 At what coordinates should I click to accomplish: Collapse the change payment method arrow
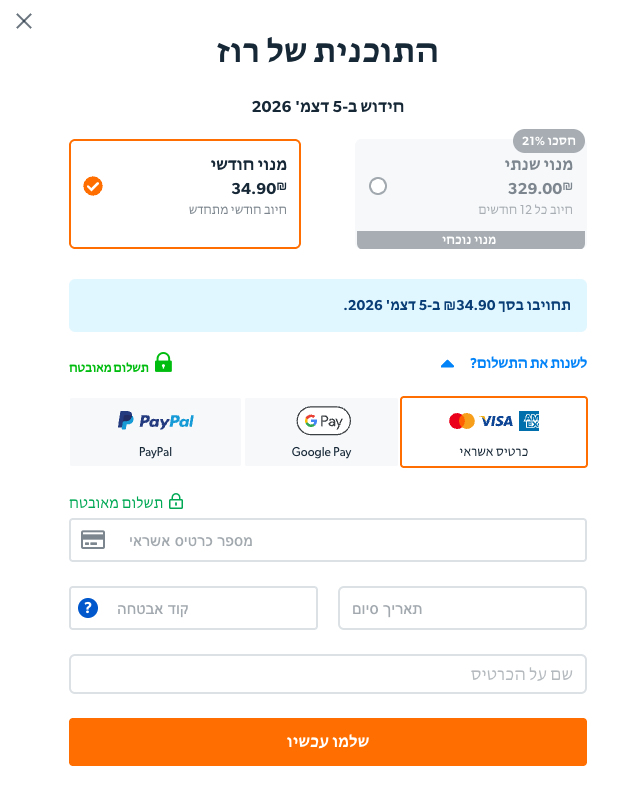(x=447, y=363)
